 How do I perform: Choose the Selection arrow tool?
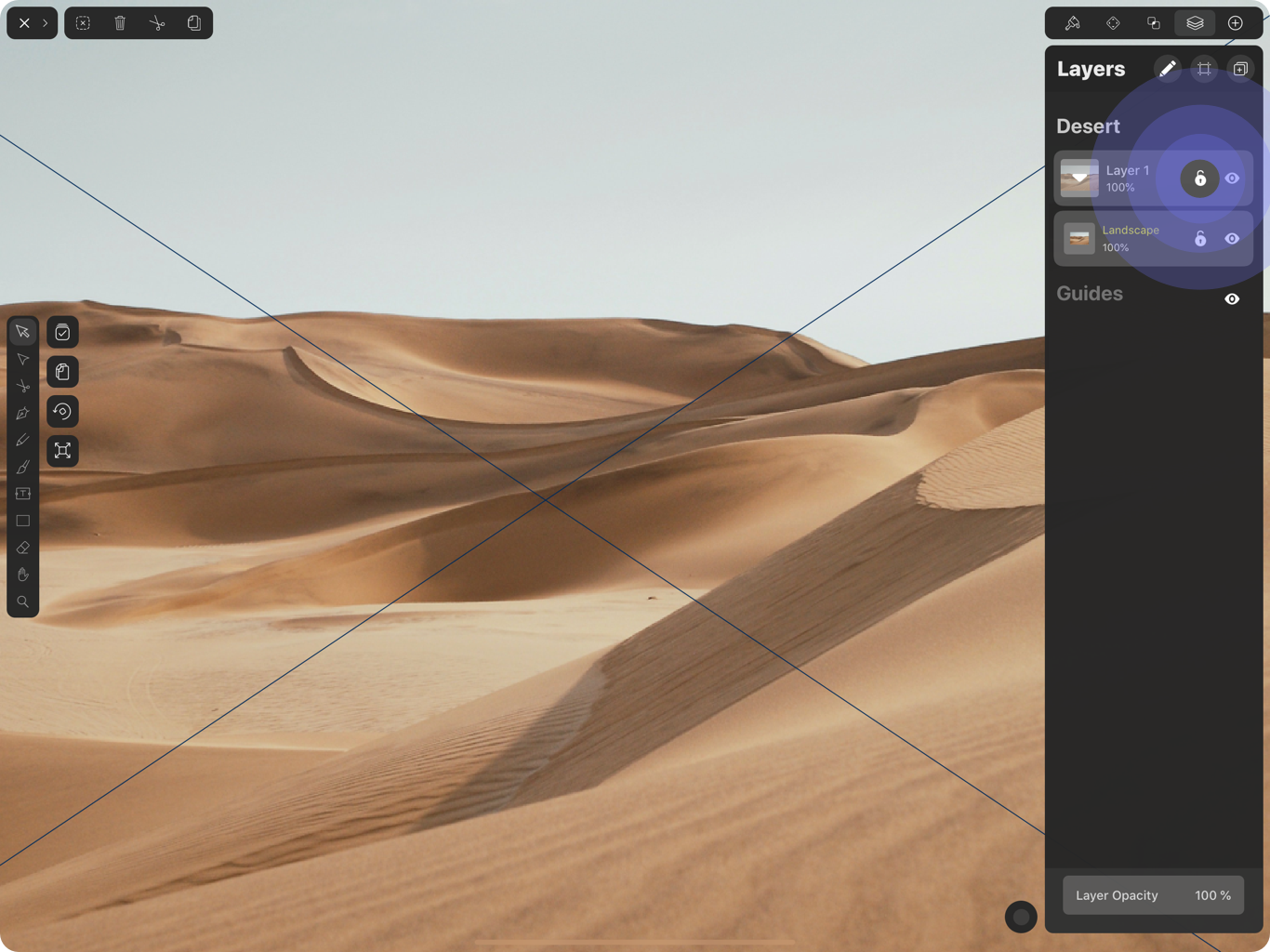(x=23, y=332)
